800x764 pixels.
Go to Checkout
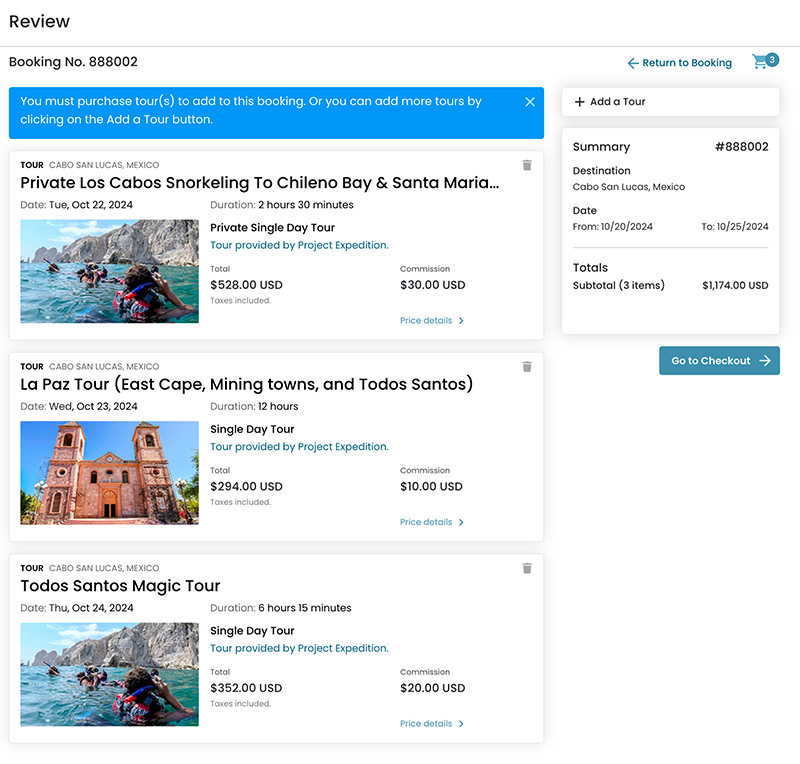[711, 361]
